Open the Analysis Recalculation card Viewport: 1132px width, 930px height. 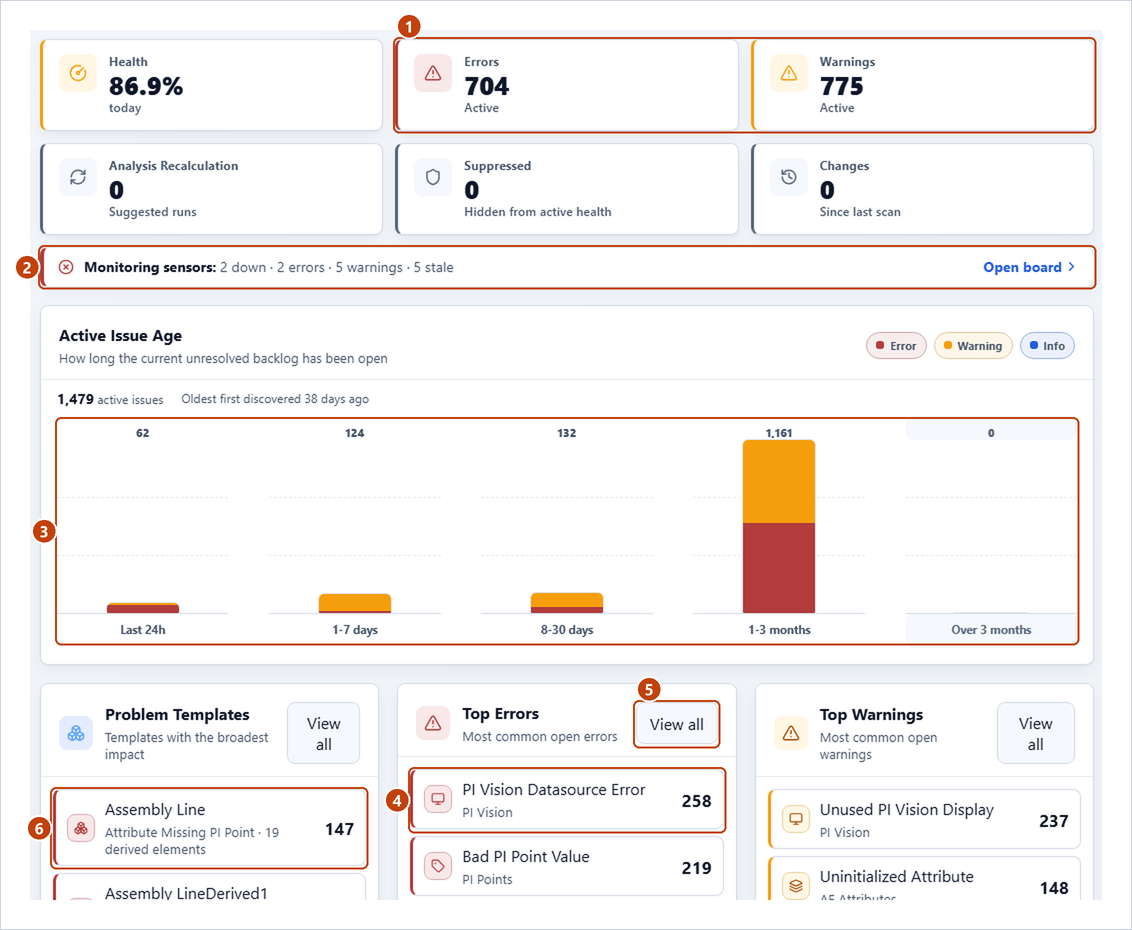[212, 189]
